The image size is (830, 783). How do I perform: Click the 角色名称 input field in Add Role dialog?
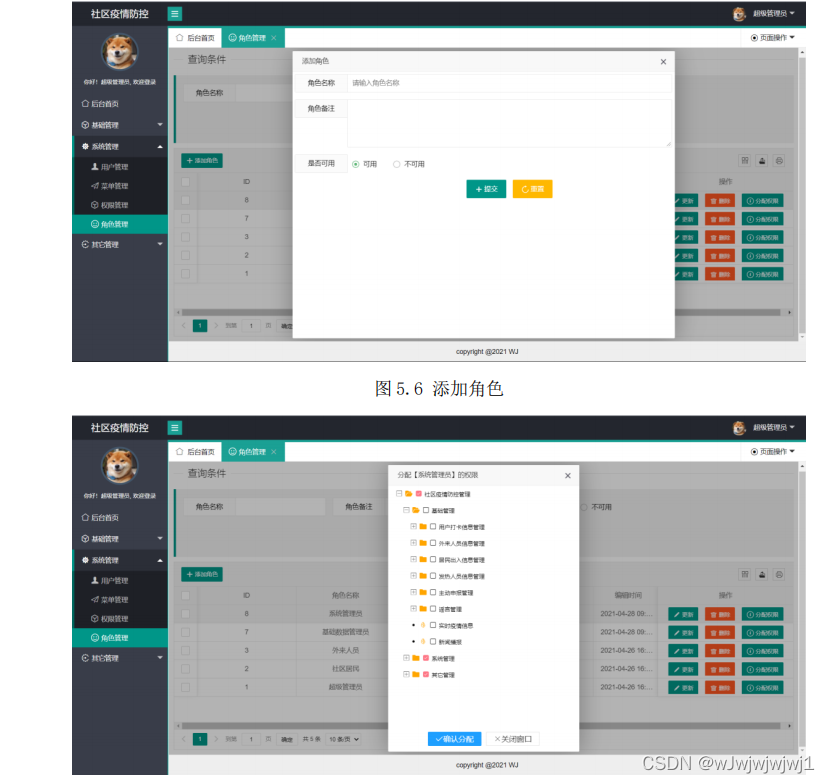pyautogui.click(x=480, y=84)
